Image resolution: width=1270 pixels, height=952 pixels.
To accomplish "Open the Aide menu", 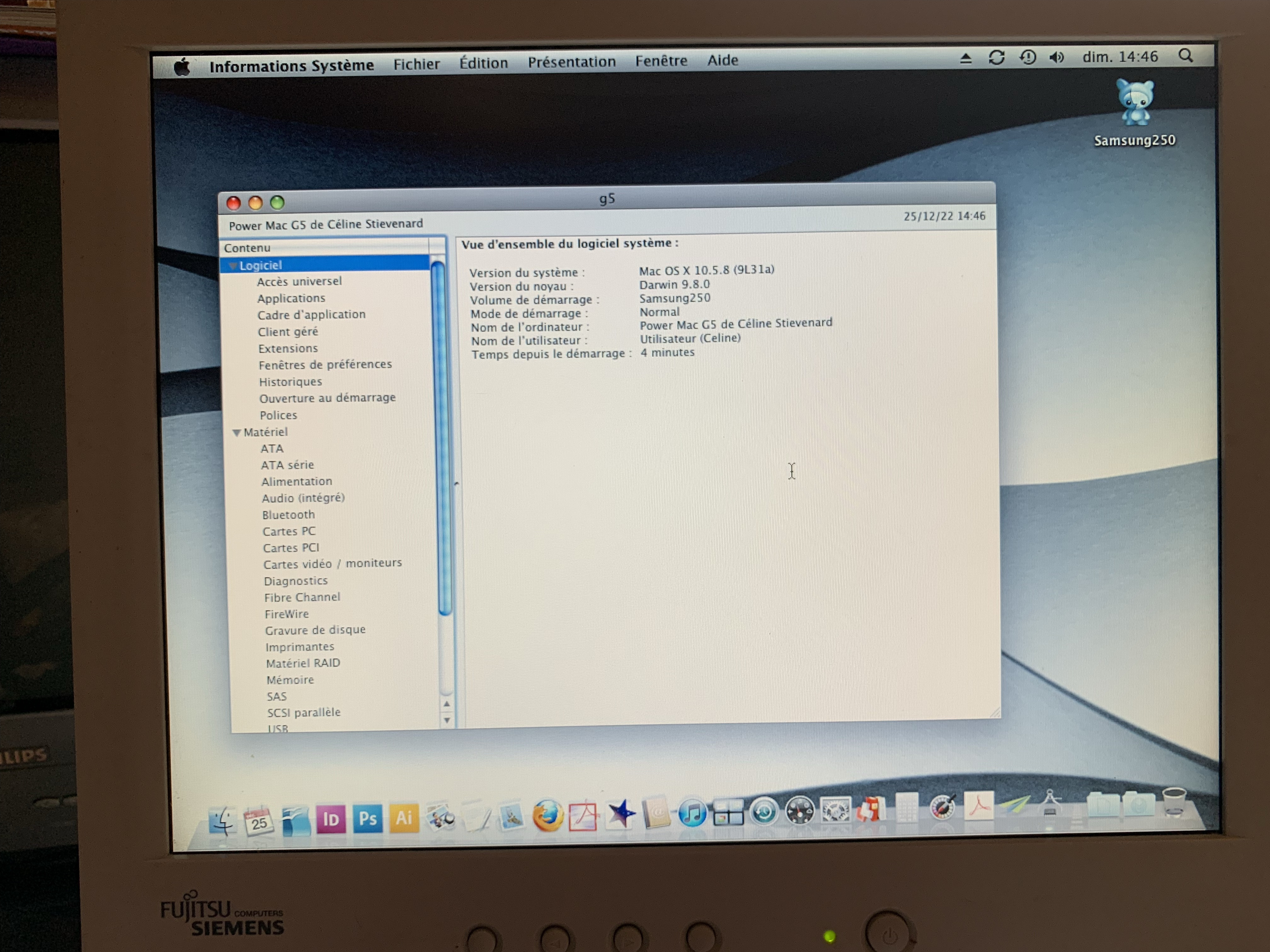I will tap(722, 60).
